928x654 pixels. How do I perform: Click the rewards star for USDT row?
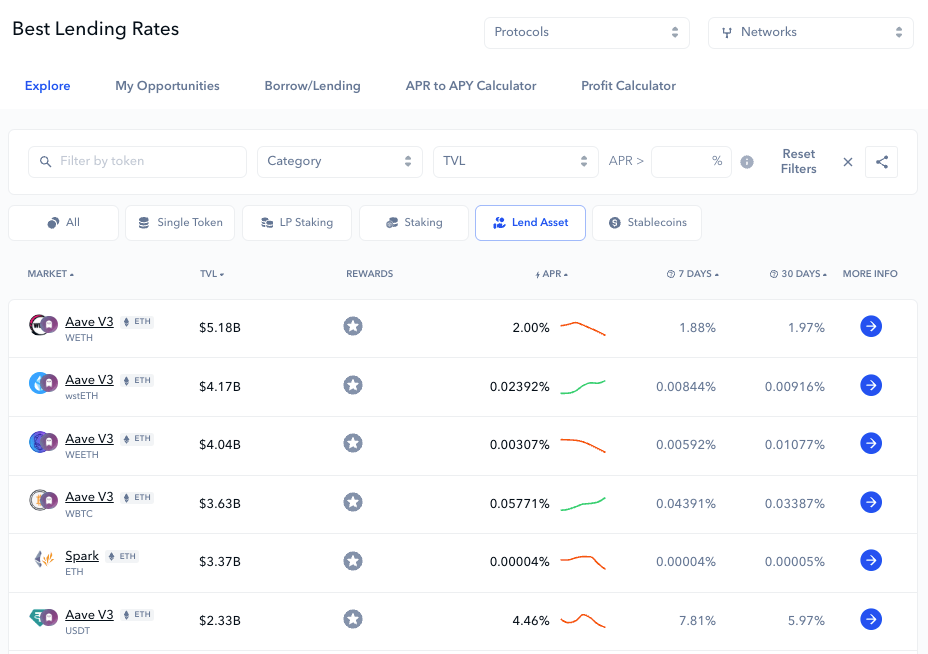pyautogui.click(x=353, y=620)
